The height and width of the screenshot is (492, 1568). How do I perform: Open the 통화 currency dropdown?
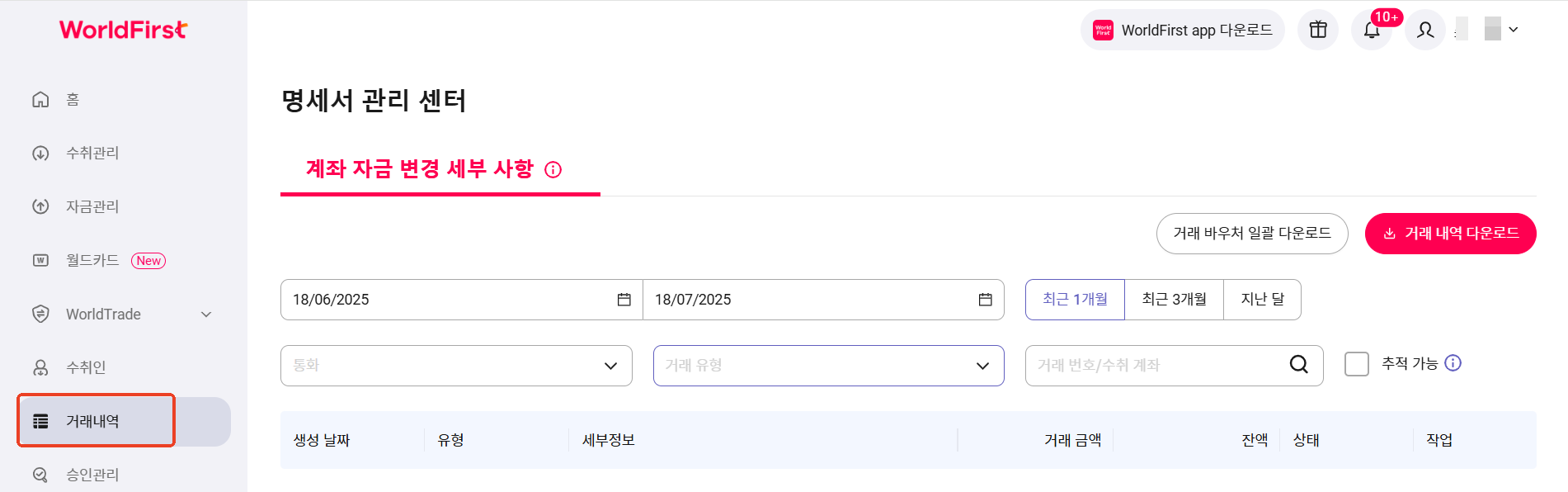pos(456,366)
